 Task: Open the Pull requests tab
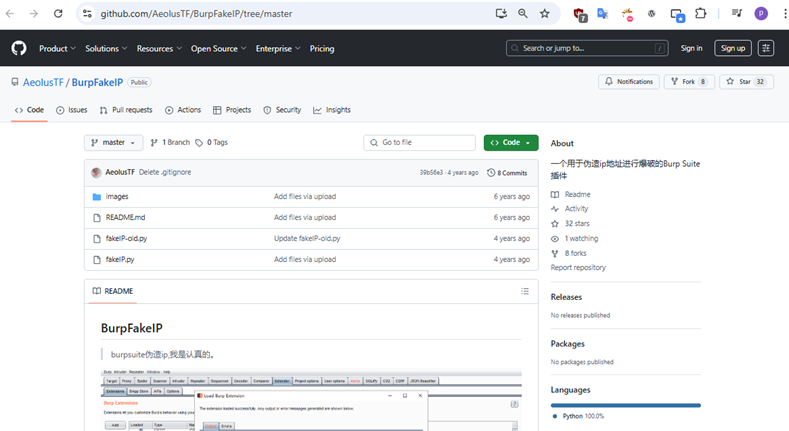point(126,110)
